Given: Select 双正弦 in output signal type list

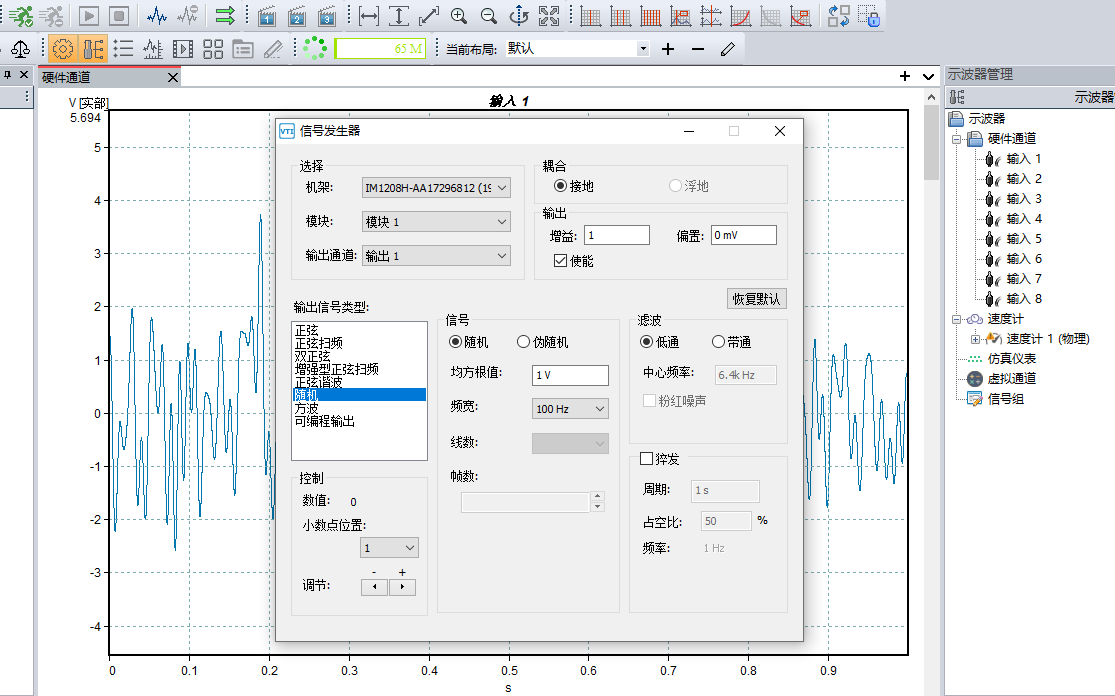Looking at the screenshot, I should coord(313,356).
